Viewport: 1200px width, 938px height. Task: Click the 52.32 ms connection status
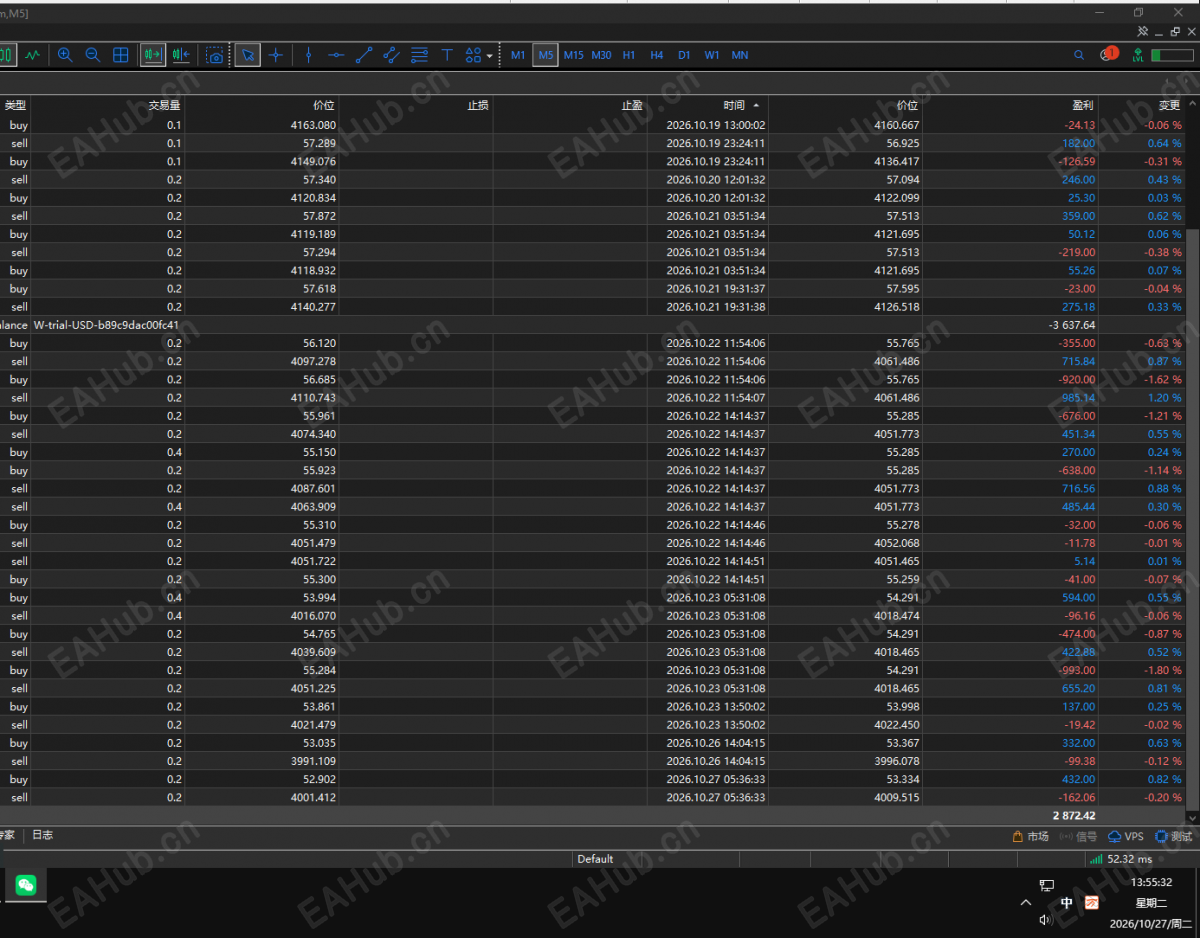1121,859
